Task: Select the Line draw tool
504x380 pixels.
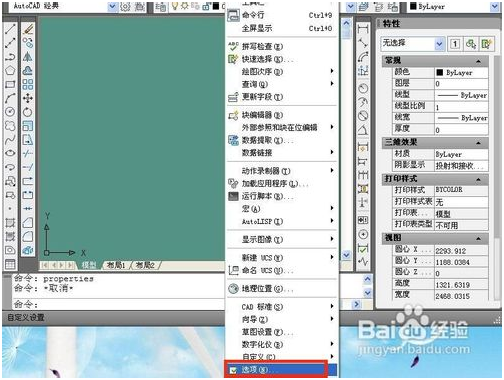Action: (x=10, y=29)
